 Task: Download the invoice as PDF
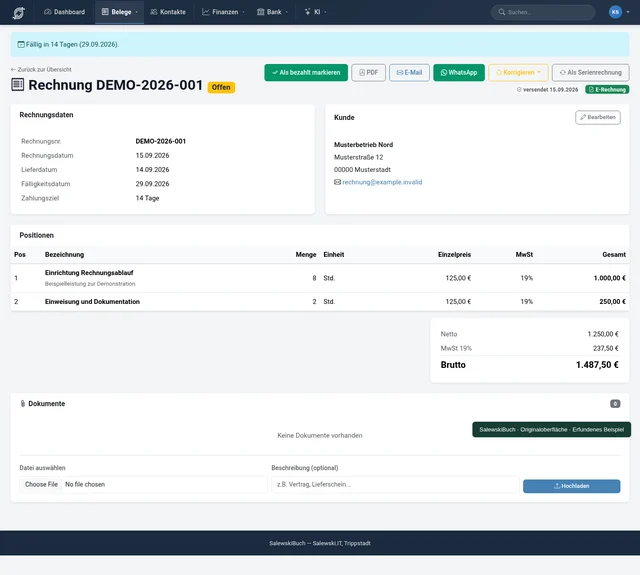point(369,73)
